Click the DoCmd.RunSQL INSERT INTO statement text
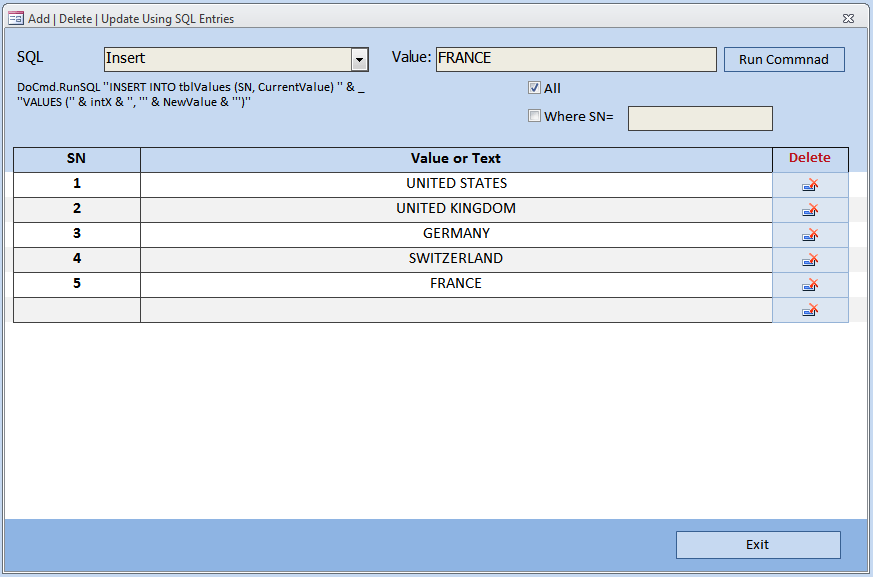 coord(190,95)
